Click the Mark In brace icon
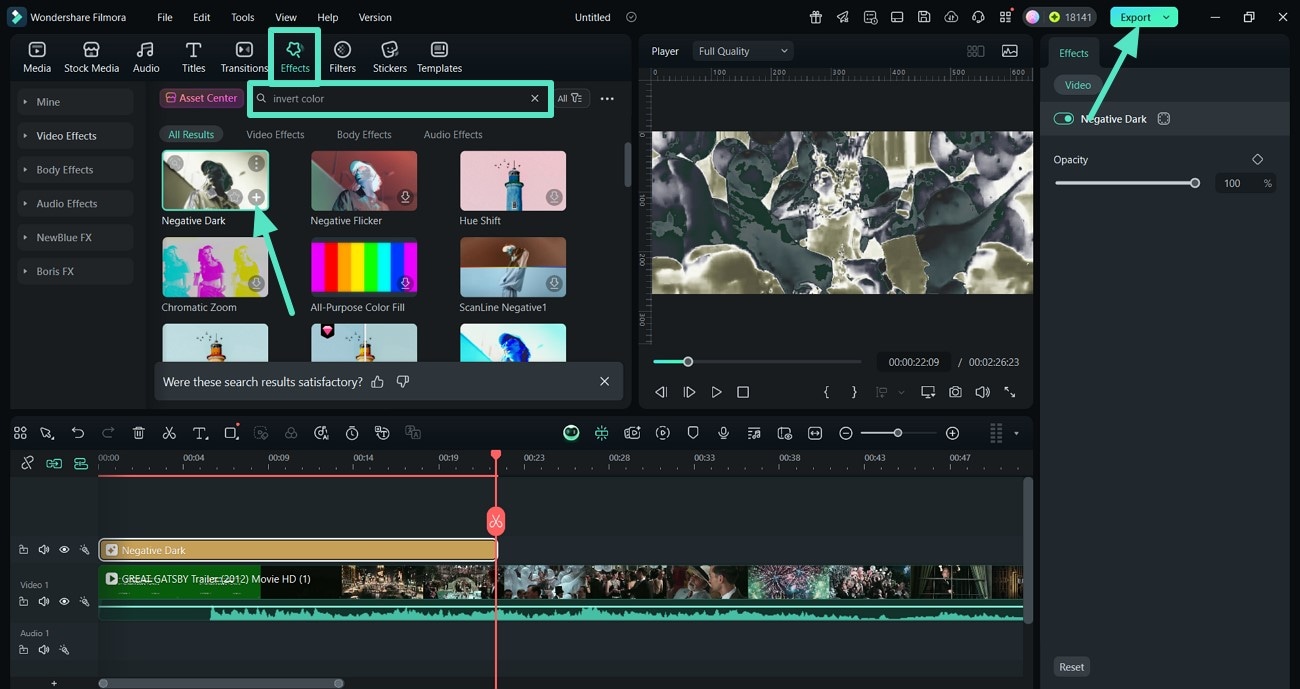Image resolution: width=1300 pixels, height=689 pixels. click(x=826, y=392)
